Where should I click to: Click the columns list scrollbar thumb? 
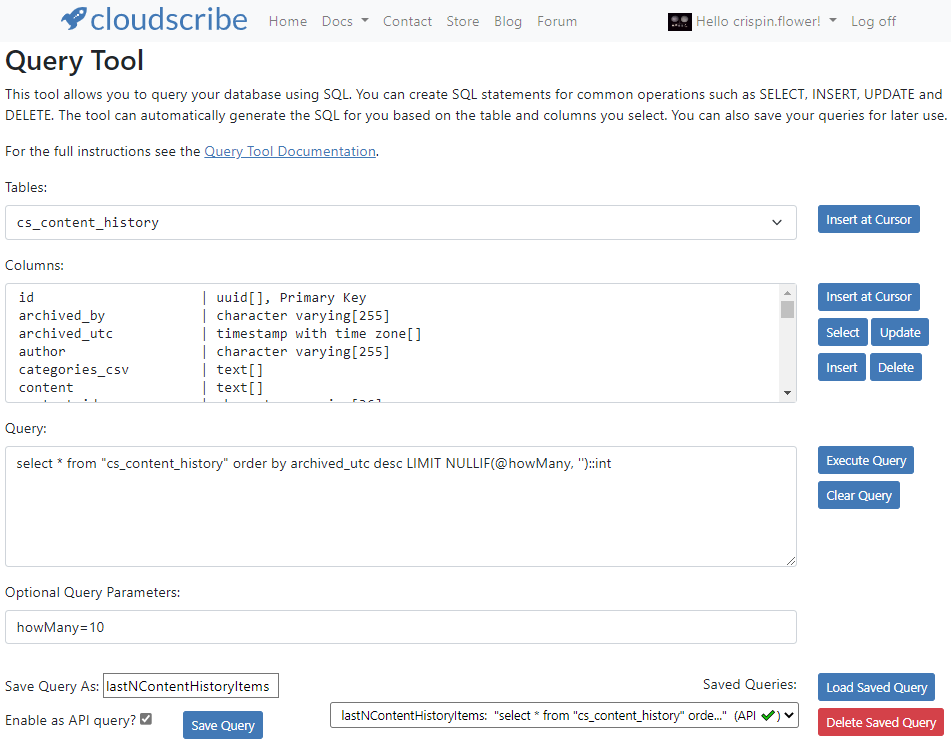click(x=787, y=309)
